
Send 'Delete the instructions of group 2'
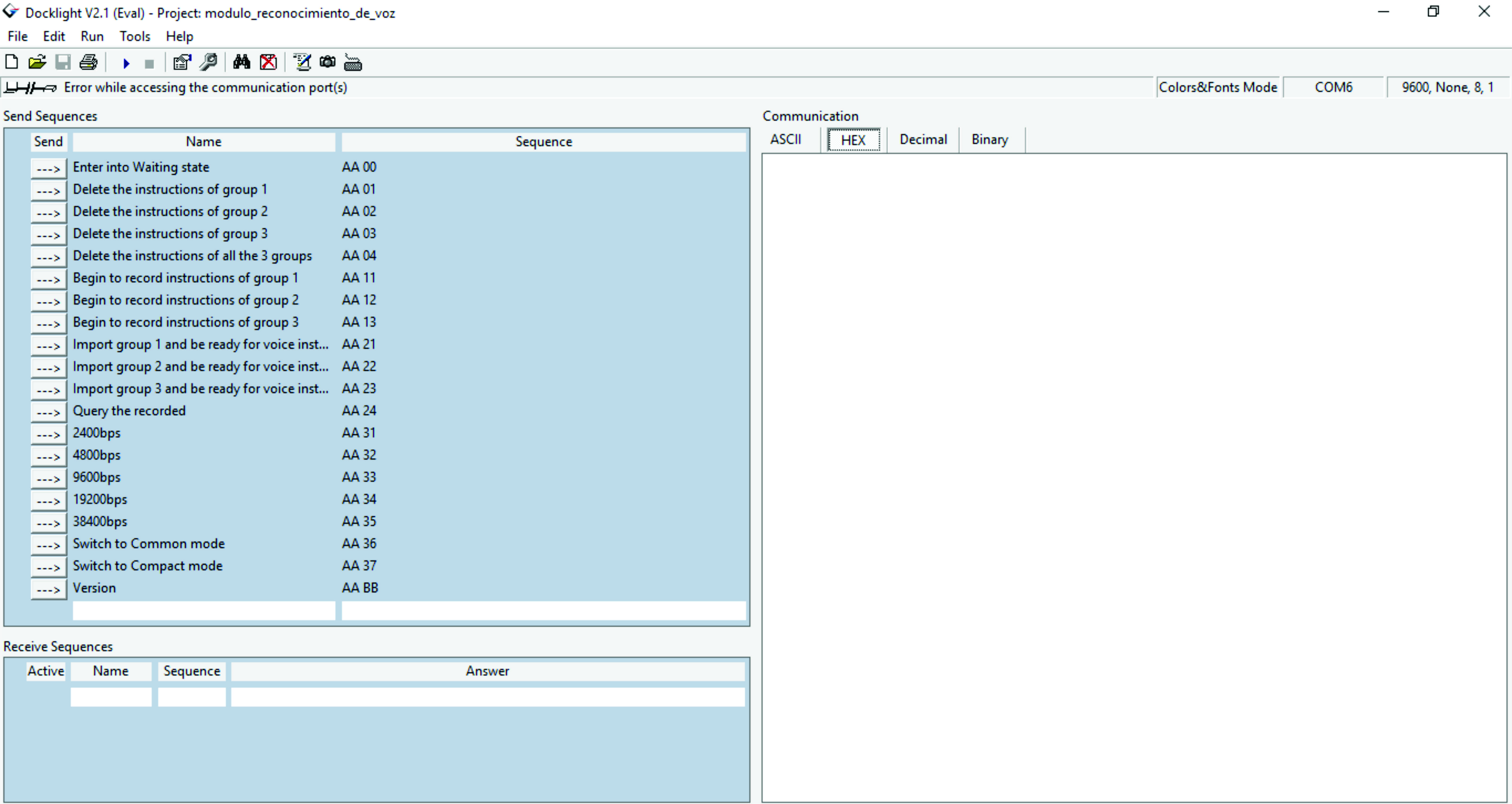point(49,213)
